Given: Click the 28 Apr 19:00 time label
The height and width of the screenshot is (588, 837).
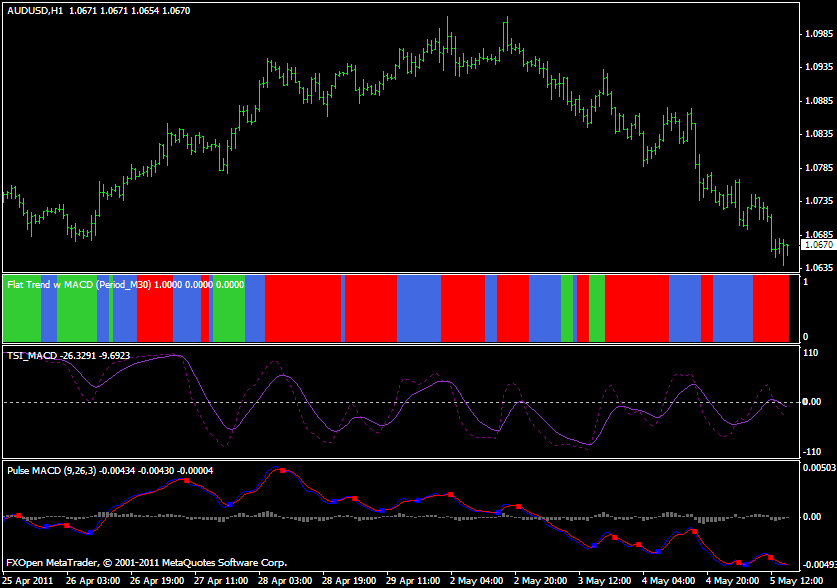Looking at the screenshot, I should (349, 581).
